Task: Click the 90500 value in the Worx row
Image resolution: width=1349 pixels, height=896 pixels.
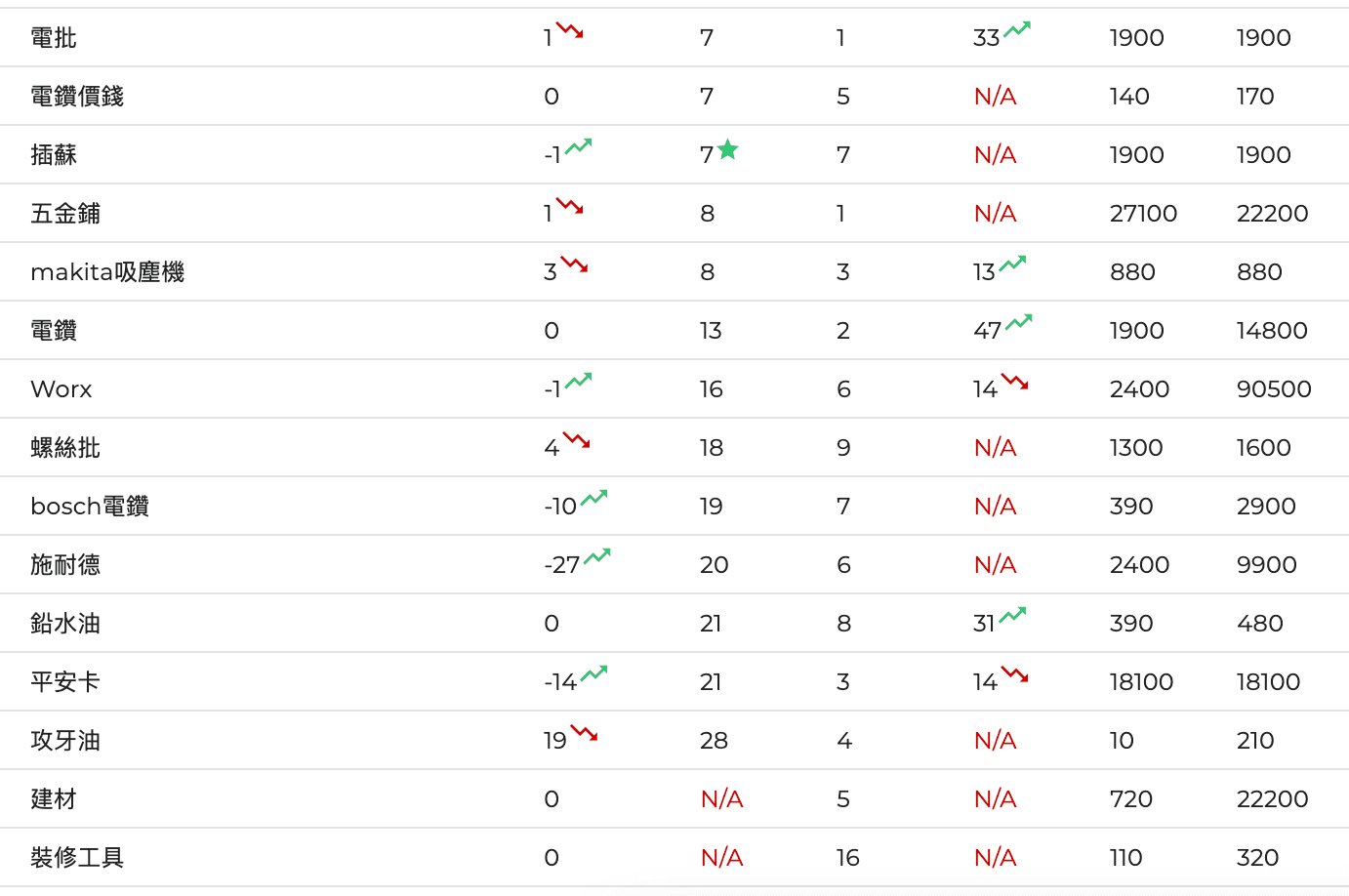Action: 1274,389
